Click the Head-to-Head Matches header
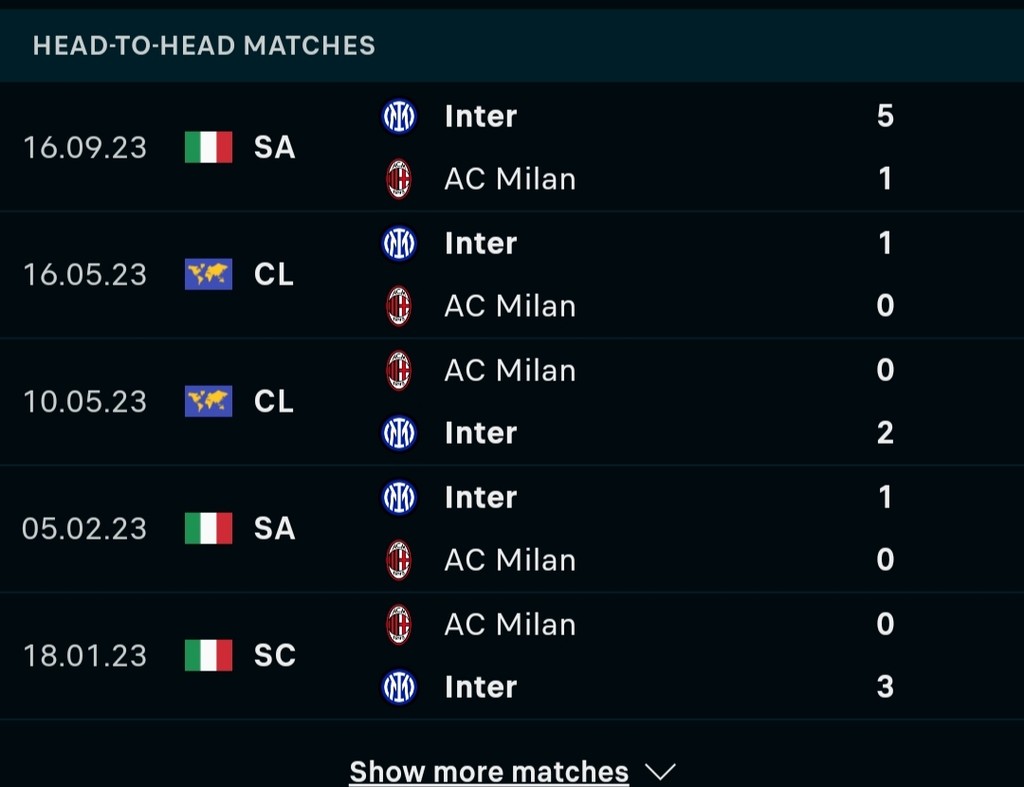The image size is (1024, 787). pos(204,45)
